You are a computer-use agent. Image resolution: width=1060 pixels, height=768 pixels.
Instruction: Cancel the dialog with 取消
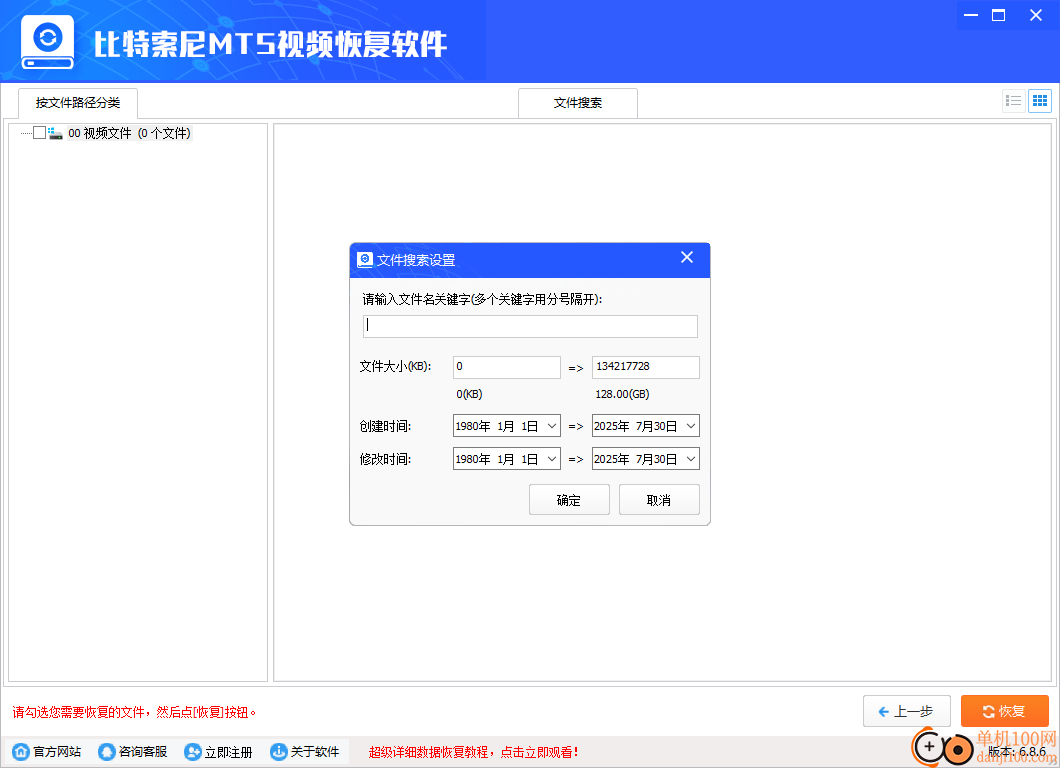click(x=659, y=500)
